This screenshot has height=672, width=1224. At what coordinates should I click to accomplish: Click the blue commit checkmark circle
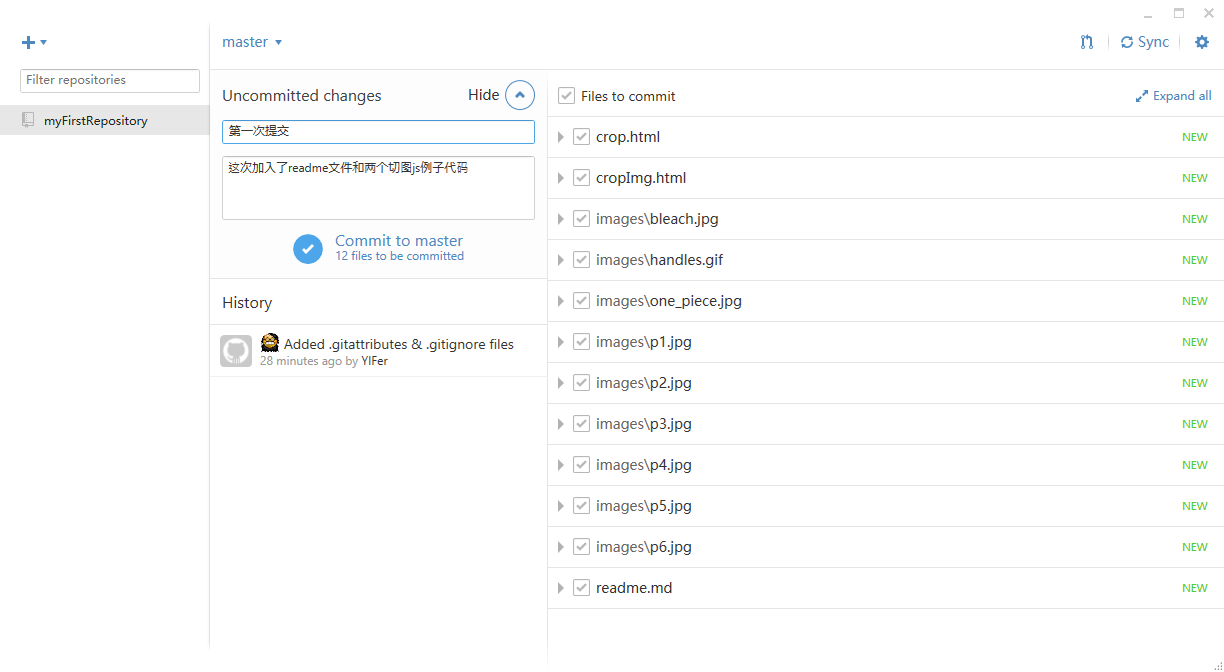[308, 249]
